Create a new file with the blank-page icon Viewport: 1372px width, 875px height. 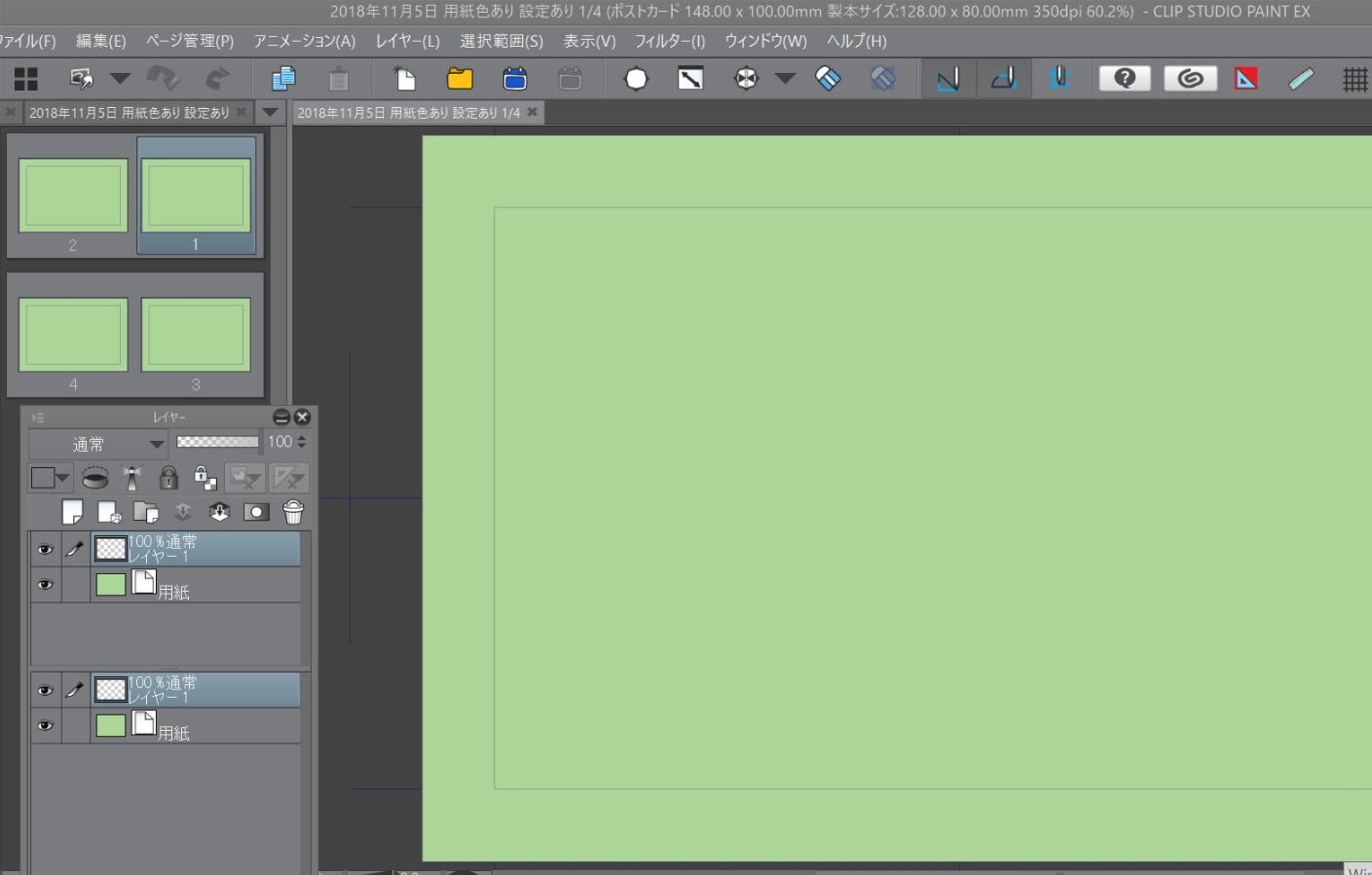404,79
